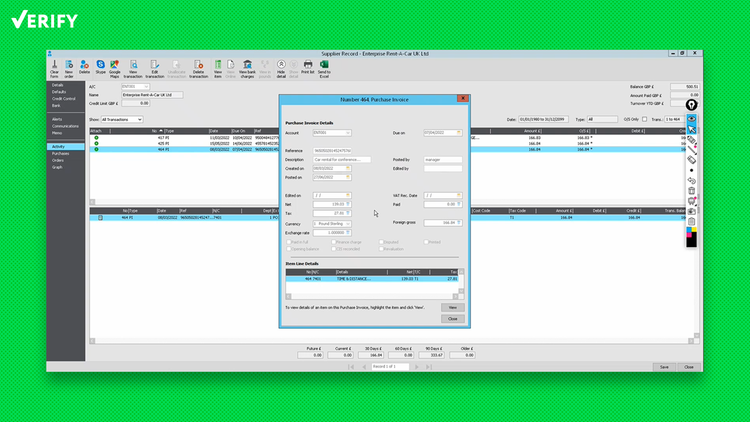Toggle the Paid in full checkbox
Screen dimensions: 750x422
(x=288, y=242)
